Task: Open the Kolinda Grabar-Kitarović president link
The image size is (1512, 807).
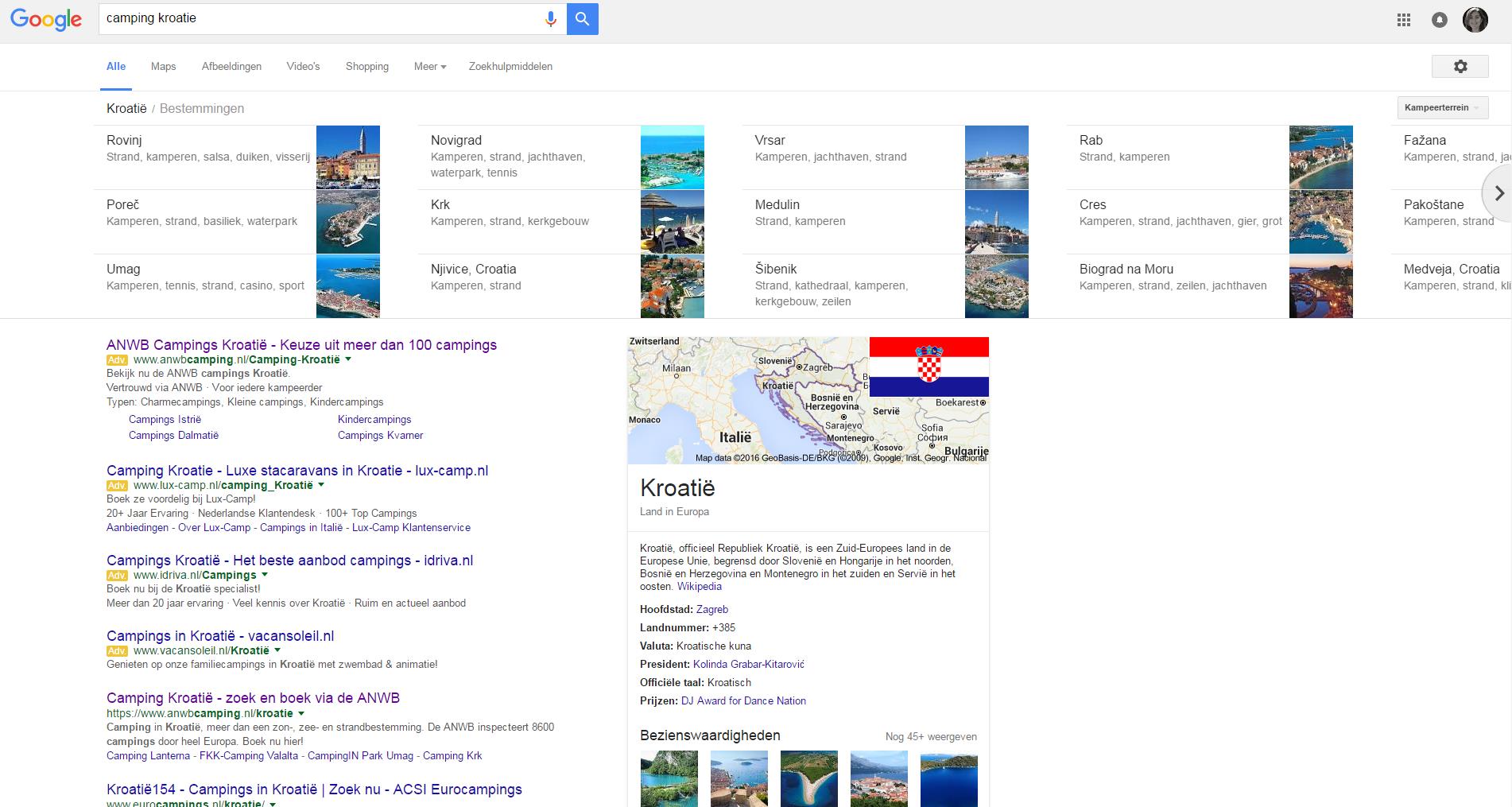Action: click(x=749, y=665)
